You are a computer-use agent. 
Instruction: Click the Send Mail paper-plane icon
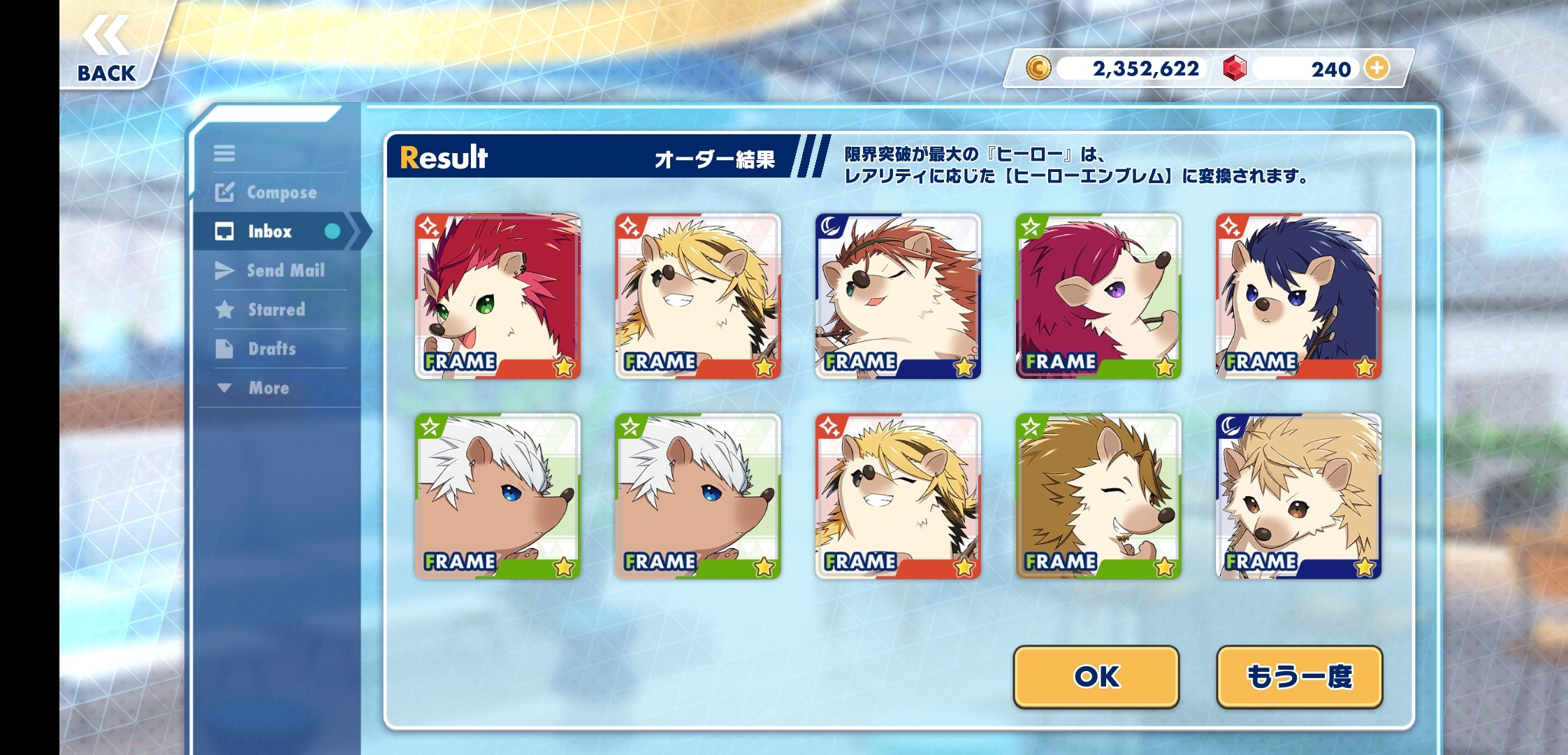tap(224, 271)
